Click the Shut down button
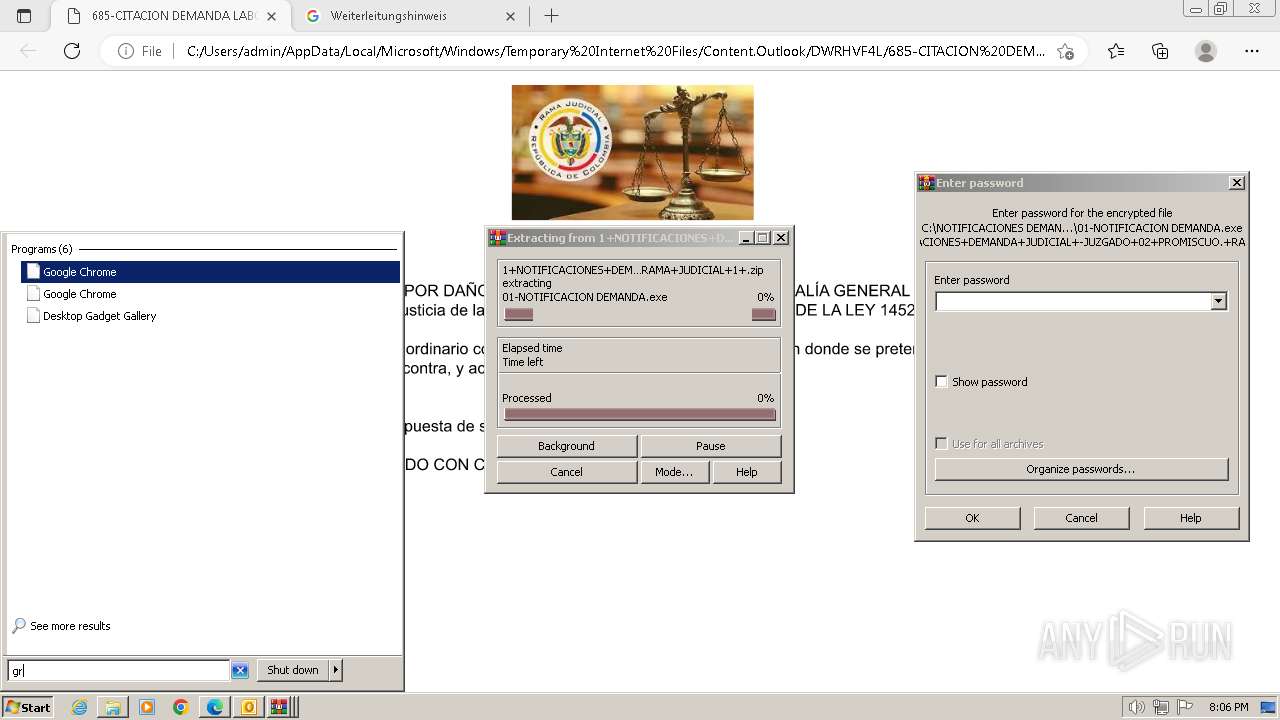Image resolution: width=1280 pixels, height=720 pixels. [292, 670]
